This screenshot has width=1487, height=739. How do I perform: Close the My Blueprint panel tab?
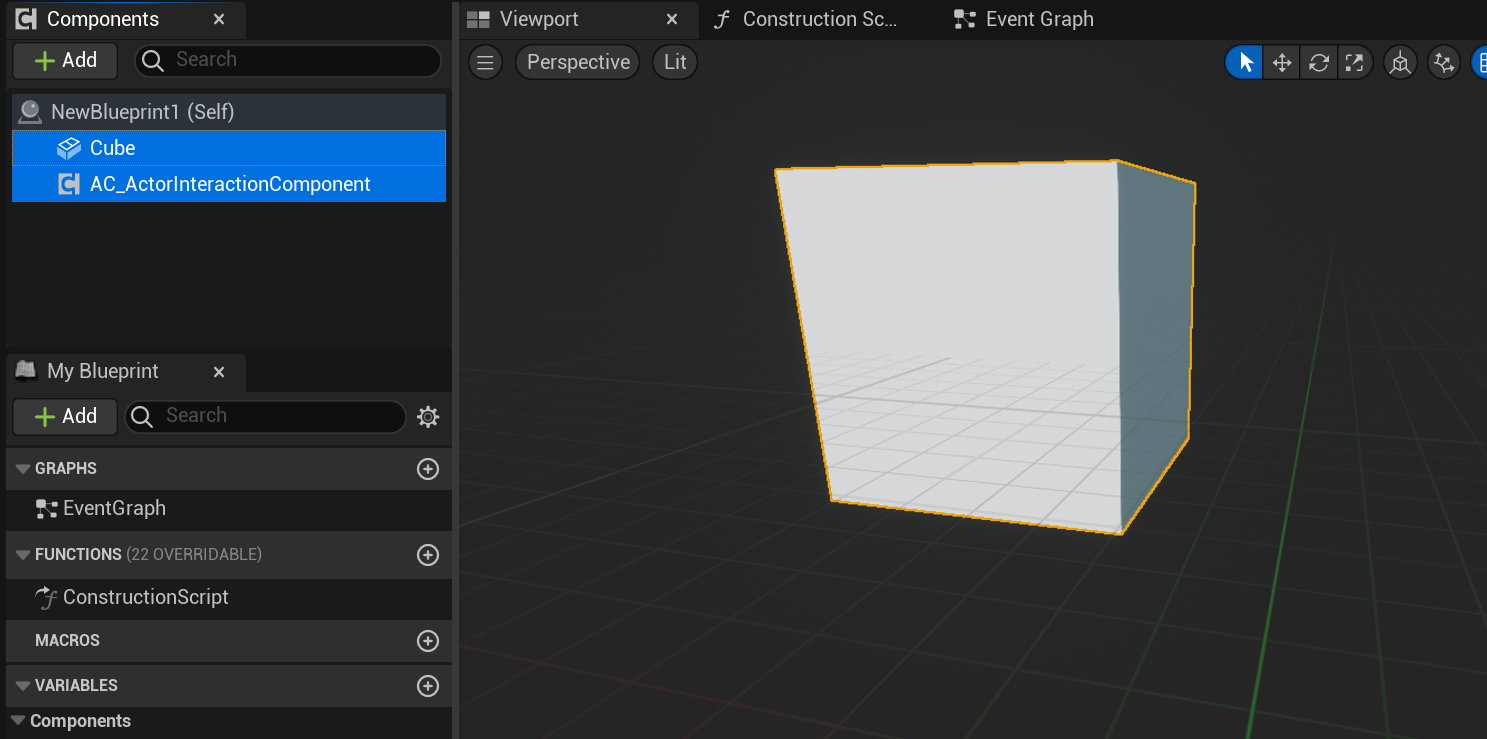[219, 371]
